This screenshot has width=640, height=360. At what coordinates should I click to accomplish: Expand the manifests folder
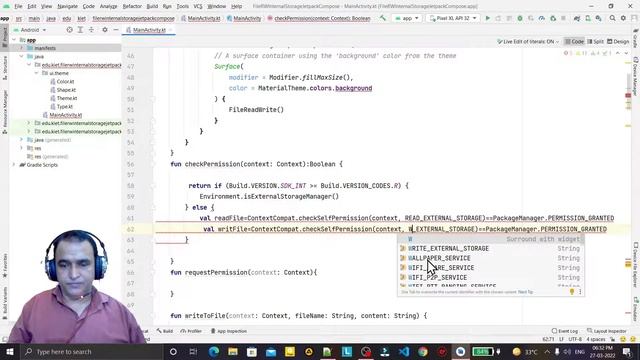pyautogui.click(x=22, y=48)
